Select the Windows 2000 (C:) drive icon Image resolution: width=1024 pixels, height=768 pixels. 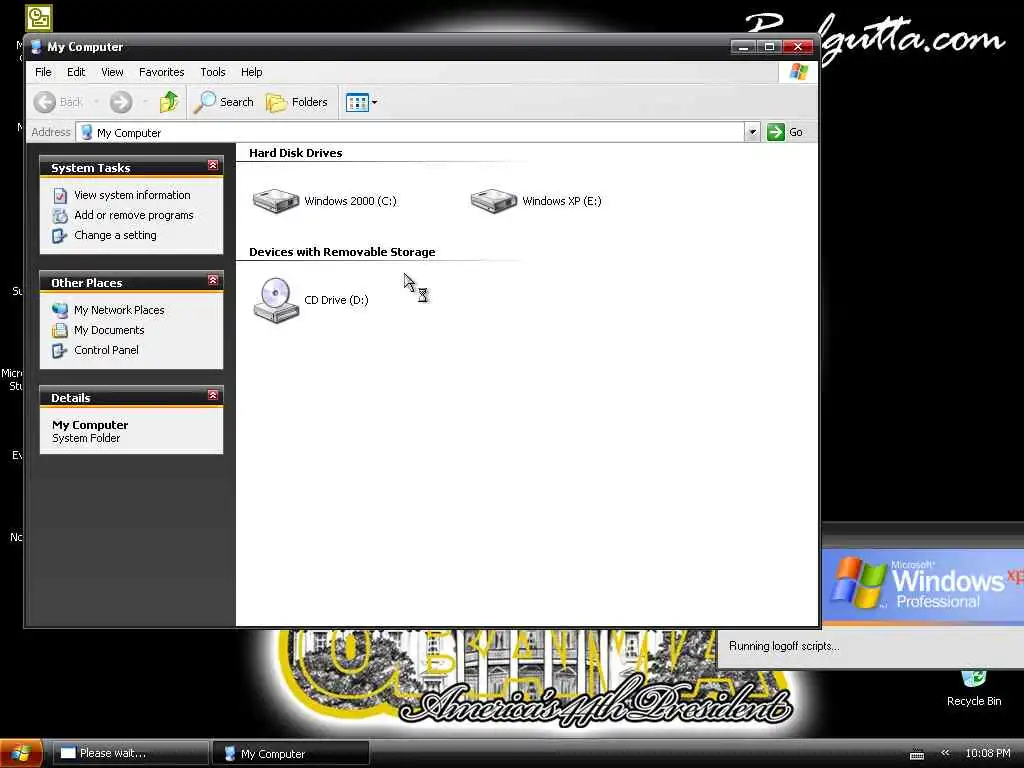click(276, 200)
